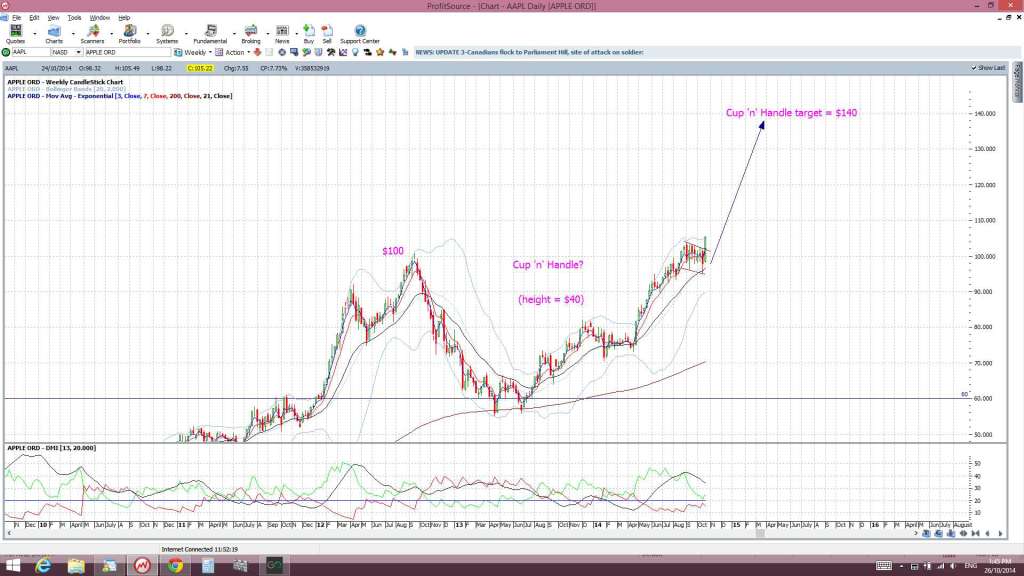Click the horizontal chart scrollbar thumb
The width and height of the screenshot is (1024, 576).
[760, 534]
